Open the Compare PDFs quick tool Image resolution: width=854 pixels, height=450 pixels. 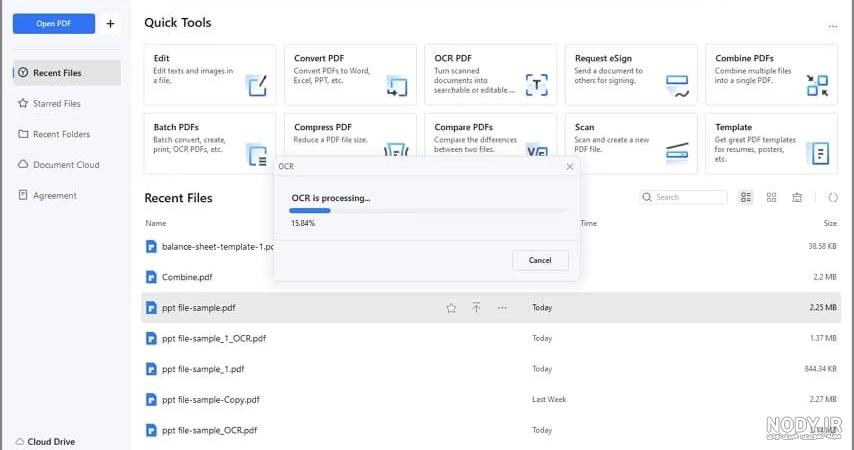point(491,136)
